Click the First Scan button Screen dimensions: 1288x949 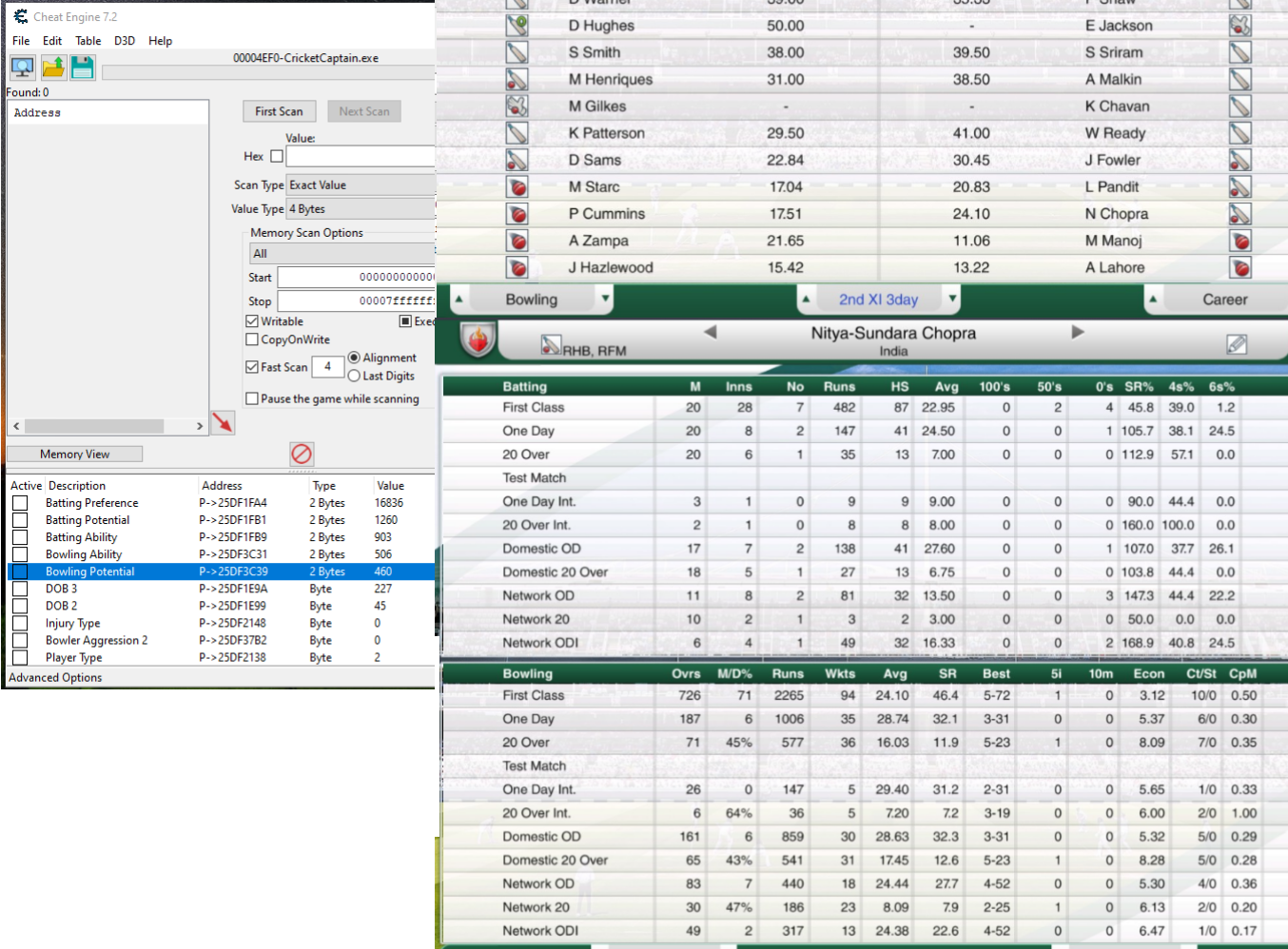point(279,111)
